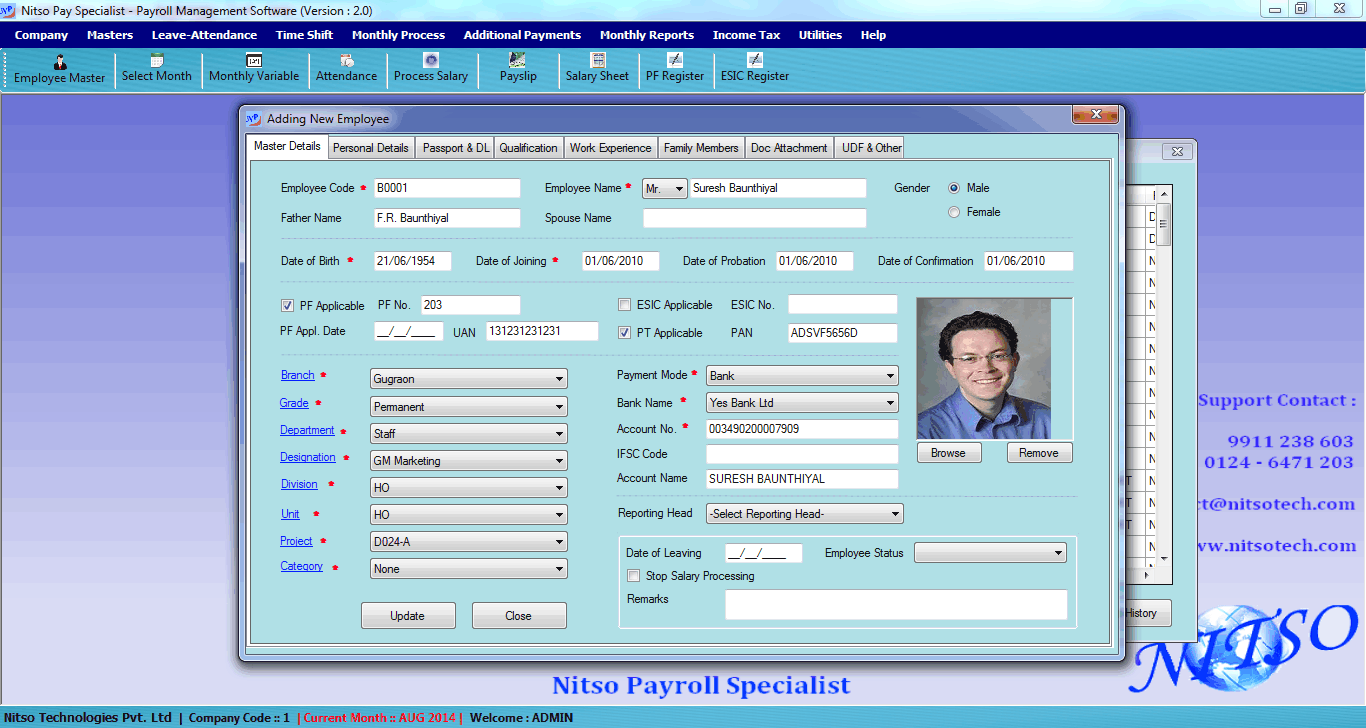Click the Close button in the dialog

pos(519,616)
